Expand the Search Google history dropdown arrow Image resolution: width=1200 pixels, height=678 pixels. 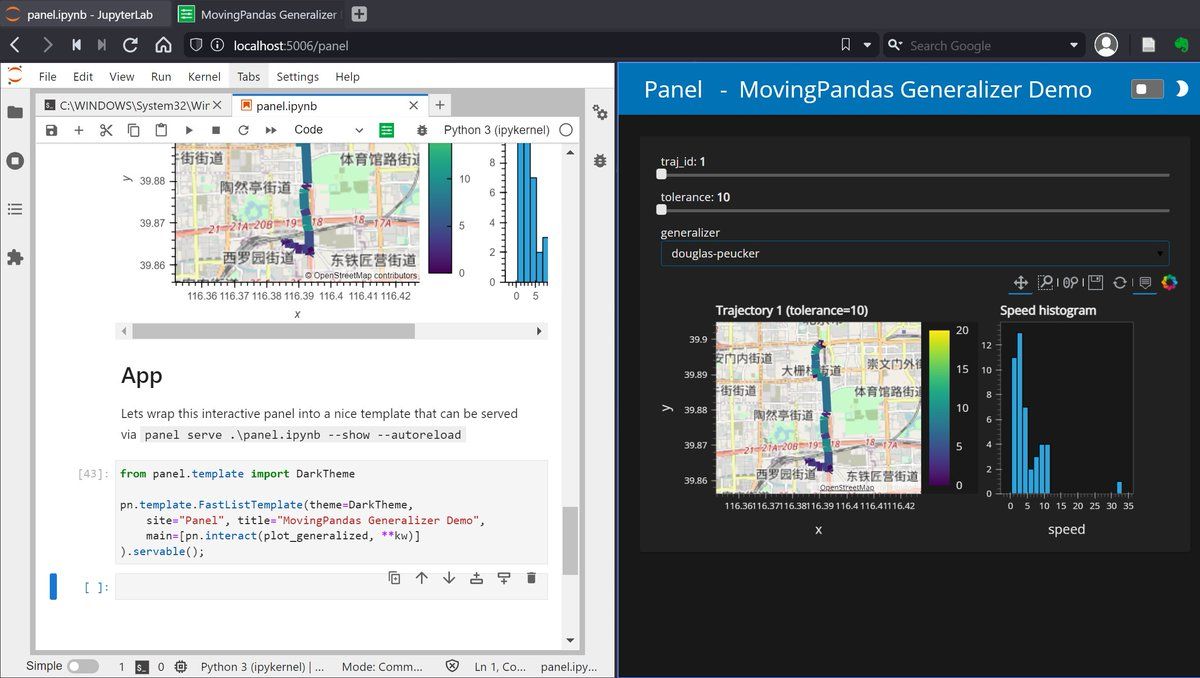point(1075,45)
